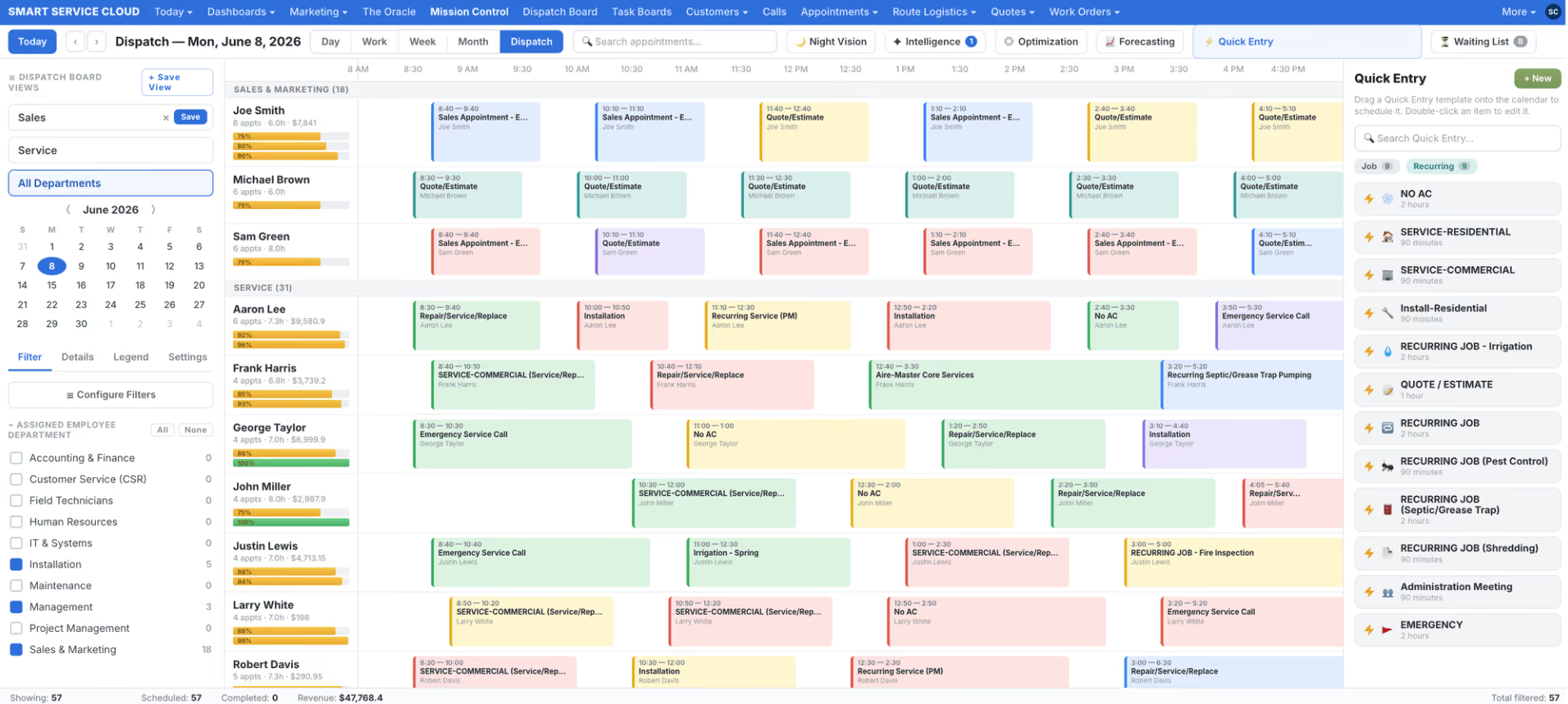Click Configure Filters button
1568x704 pixels.
111,395
